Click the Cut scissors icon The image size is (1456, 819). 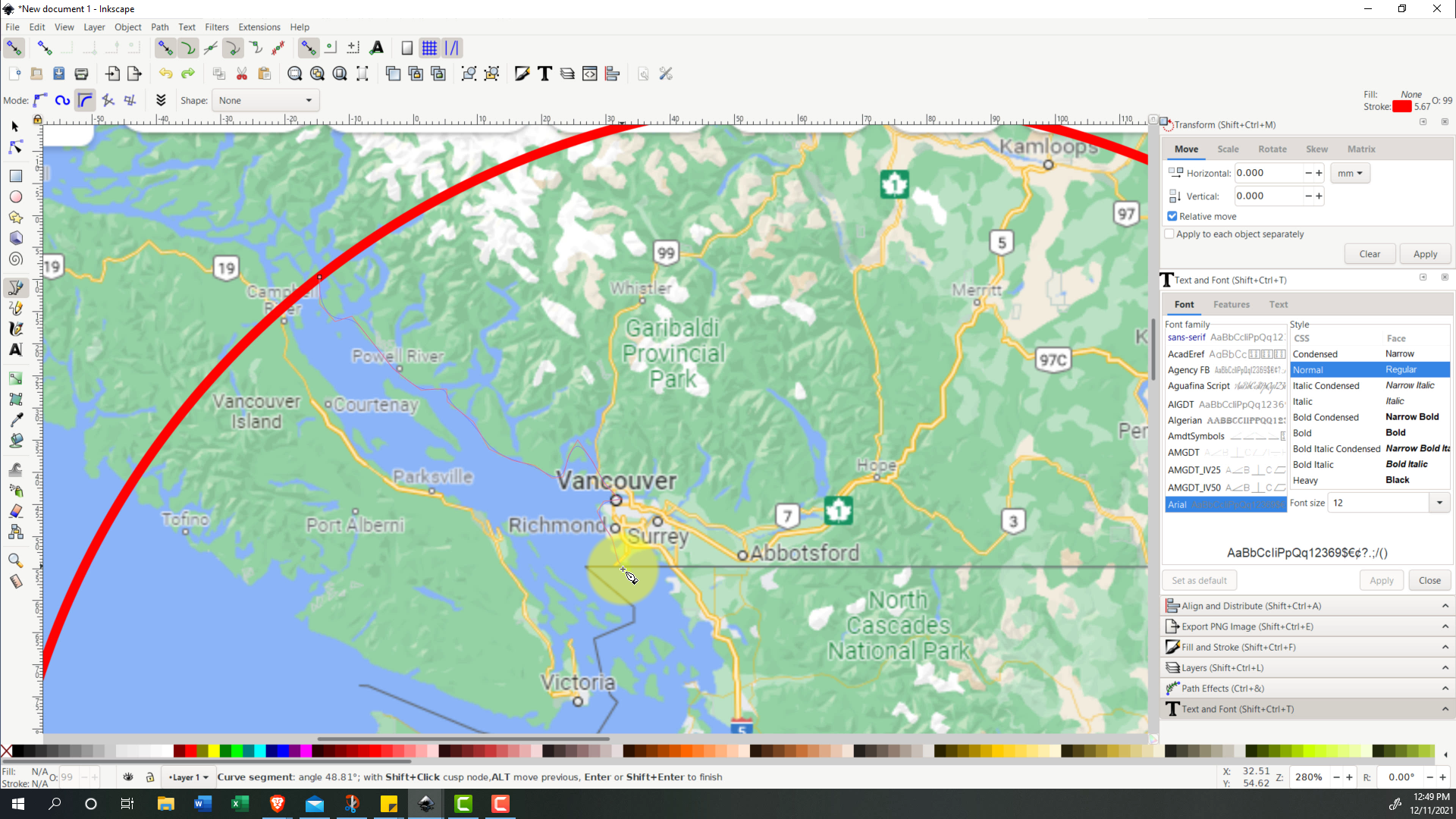(x=242, y=74)
